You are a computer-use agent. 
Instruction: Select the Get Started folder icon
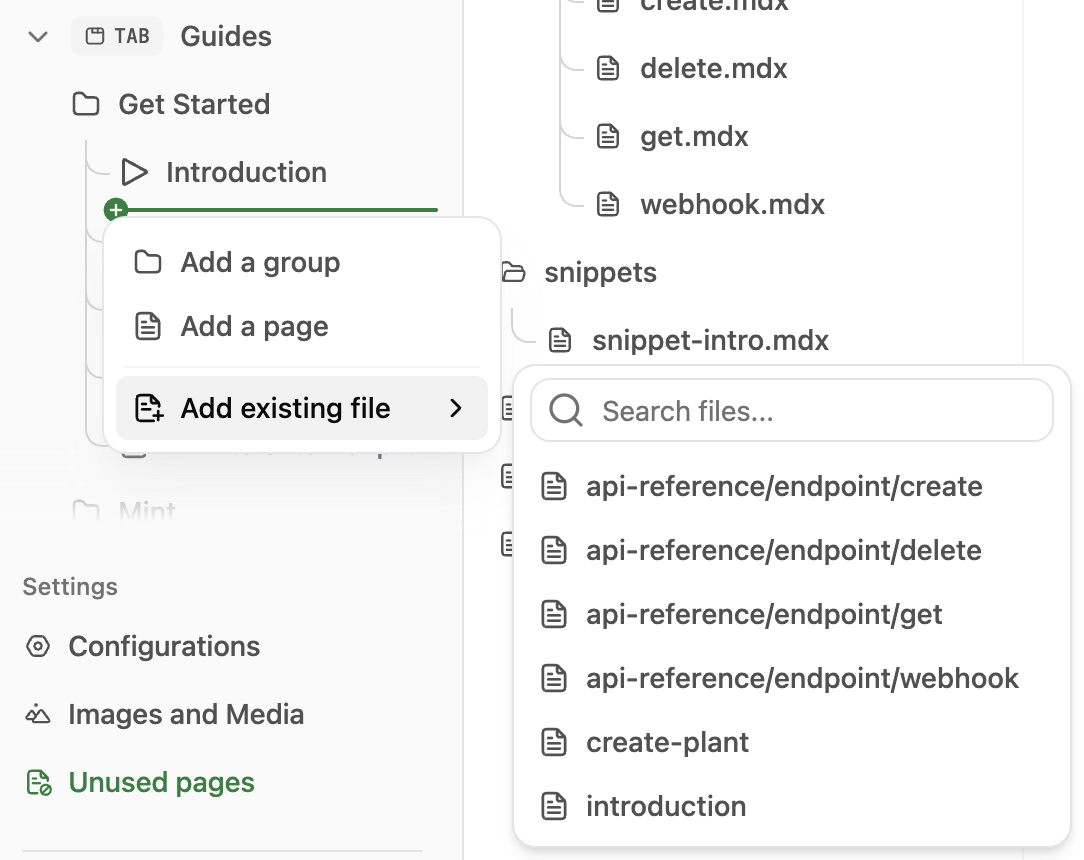point(87,104)
